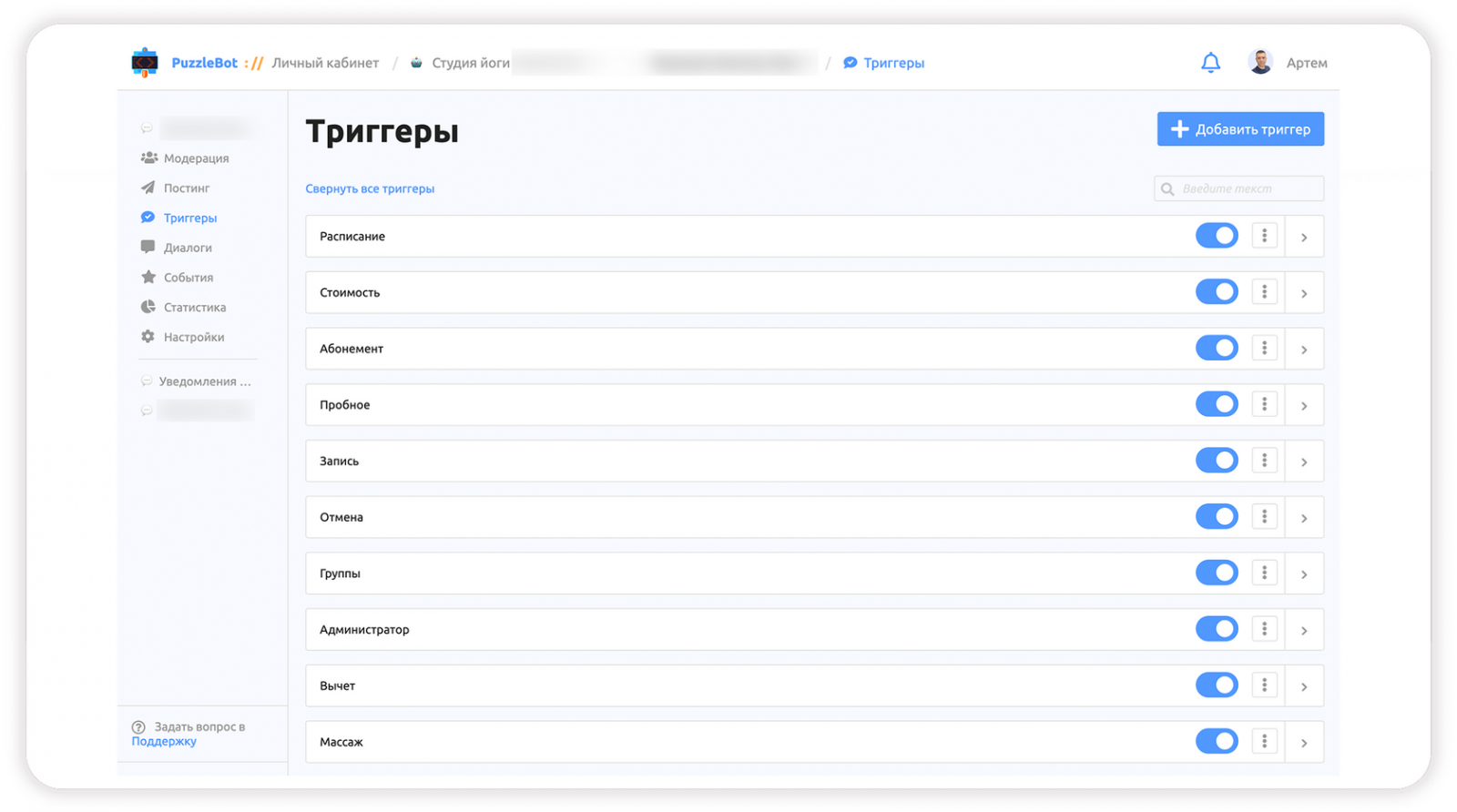Disable the Расписание trigger toggle
This screenshot has height=812, width=1457.
[1217, 236]
